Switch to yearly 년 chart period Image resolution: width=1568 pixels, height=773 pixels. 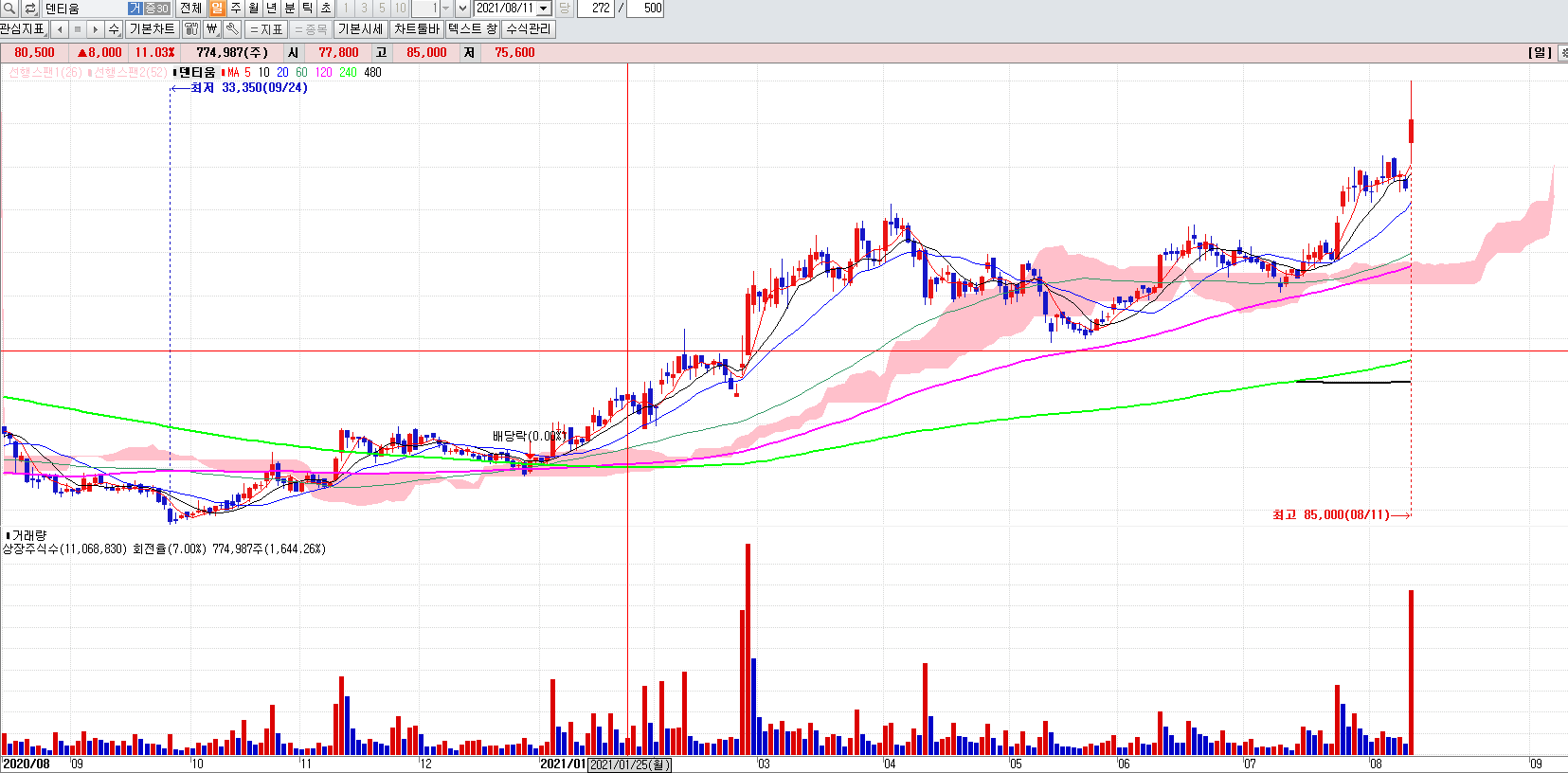(272, 9)
